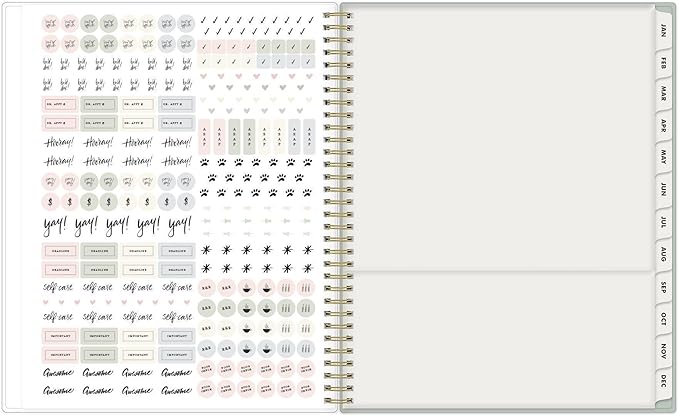Select the DEC month tab

[x=663, y=381]
